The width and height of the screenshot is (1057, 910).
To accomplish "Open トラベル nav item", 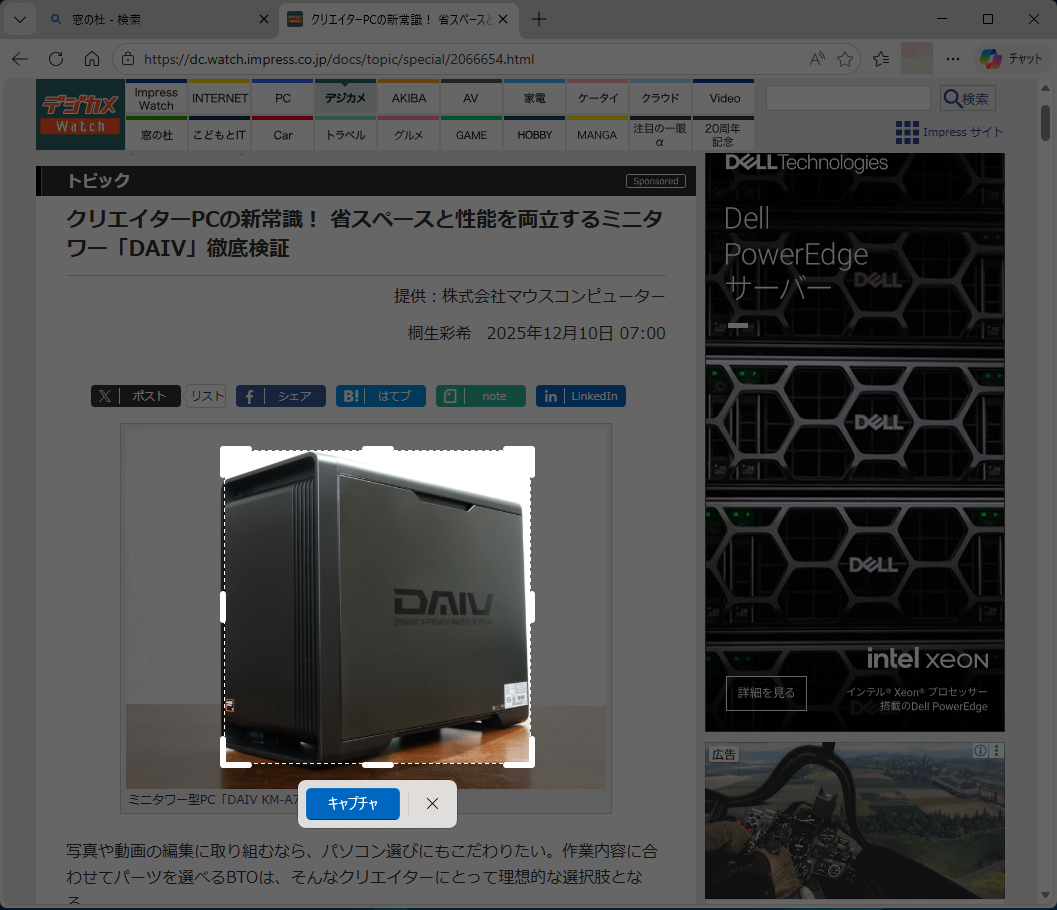I will click(345, 134).
